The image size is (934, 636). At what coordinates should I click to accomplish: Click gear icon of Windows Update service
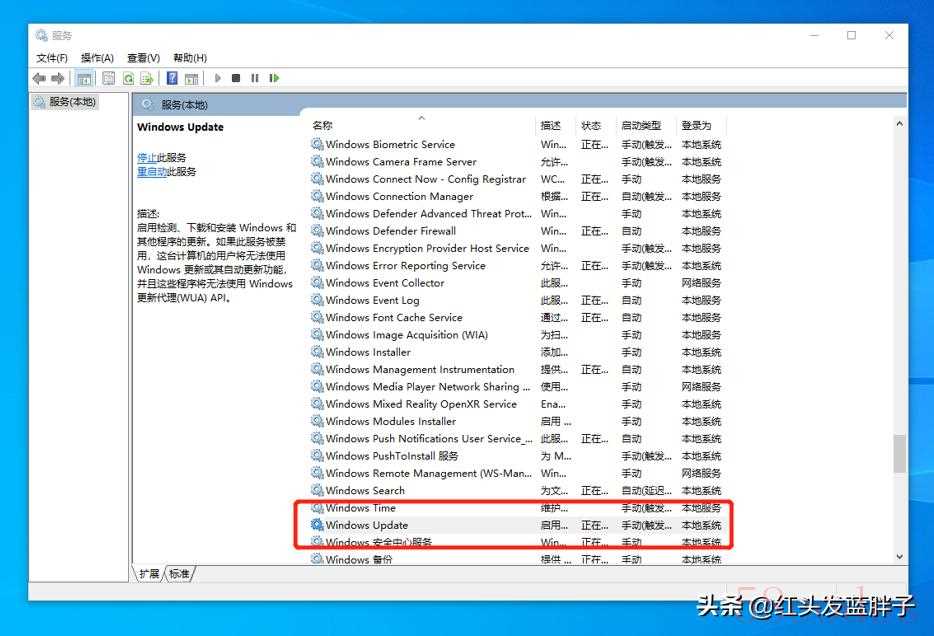coord(317,525)
